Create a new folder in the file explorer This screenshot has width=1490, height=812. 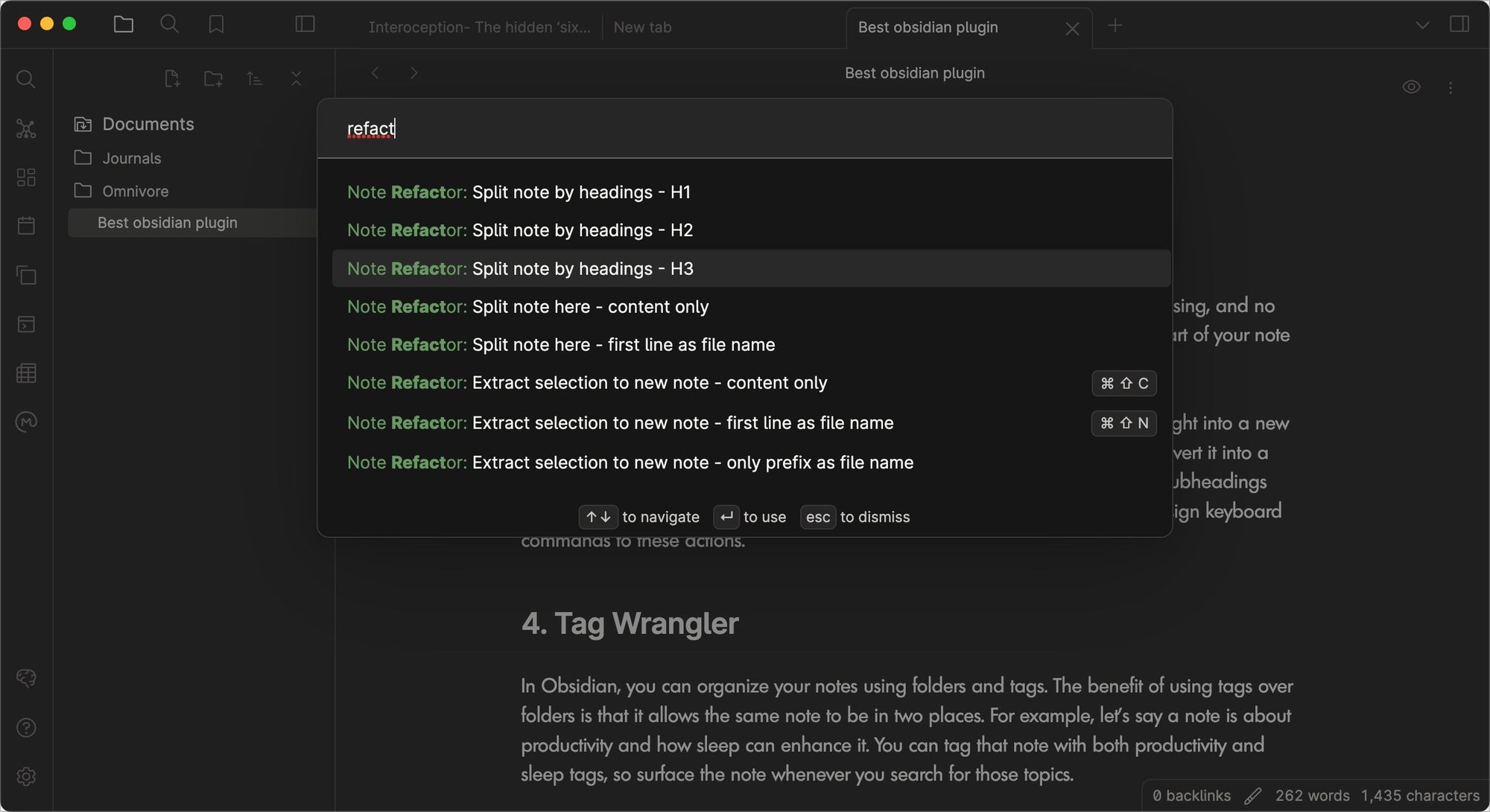pos(213,78)
